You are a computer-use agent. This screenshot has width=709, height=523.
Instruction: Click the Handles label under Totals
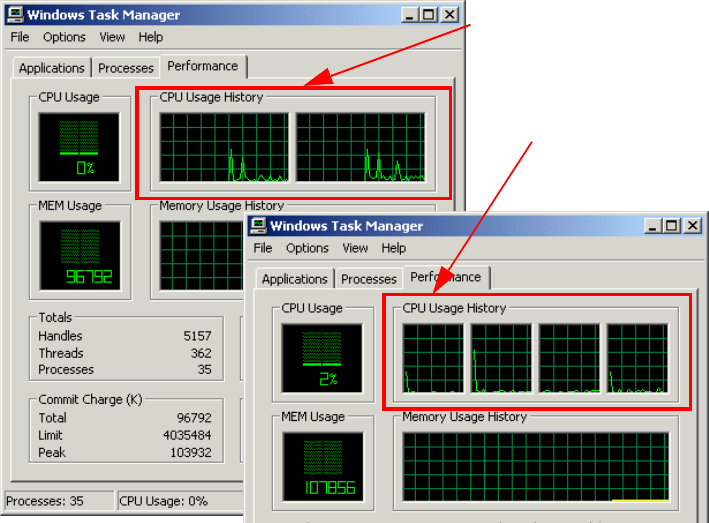[60, 336]
